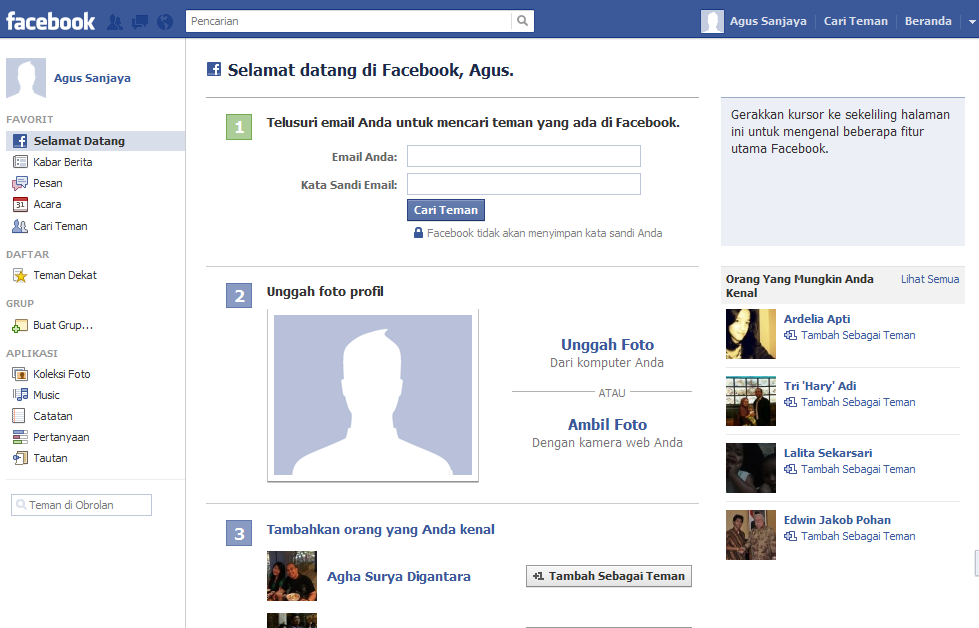Open account dropdown arrow in header
Image resolution: width=979 pixels, height=628 pixels.
972,21
